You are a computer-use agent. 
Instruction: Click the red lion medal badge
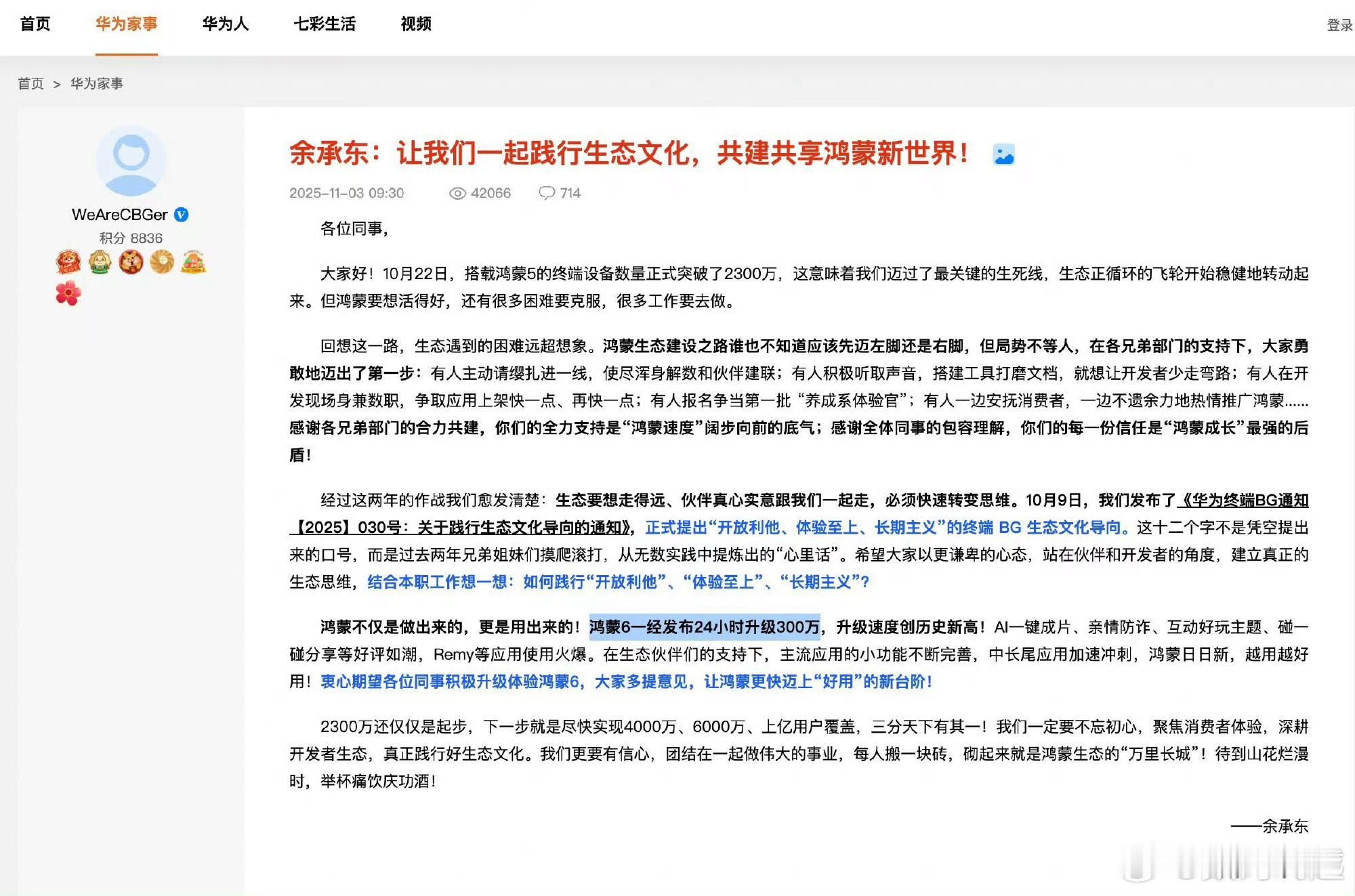pyautogui.click(x=68, y=261)
